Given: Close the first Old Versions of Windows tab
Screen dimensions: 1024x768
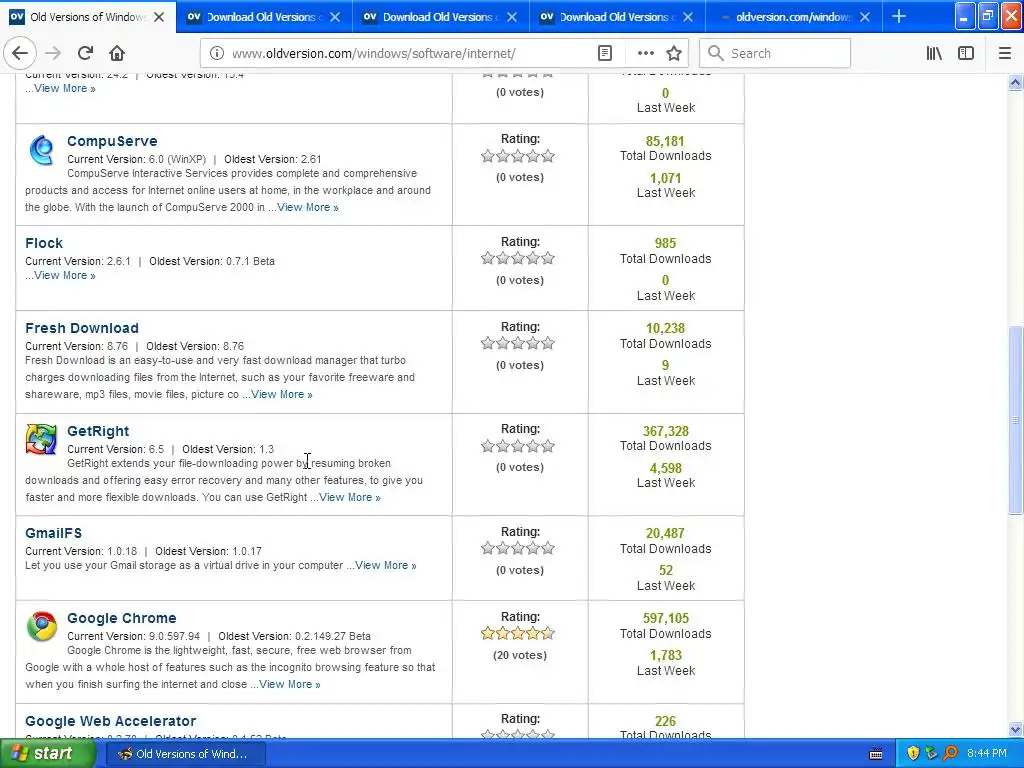Looking at the screenshot, I should [159, 17].
